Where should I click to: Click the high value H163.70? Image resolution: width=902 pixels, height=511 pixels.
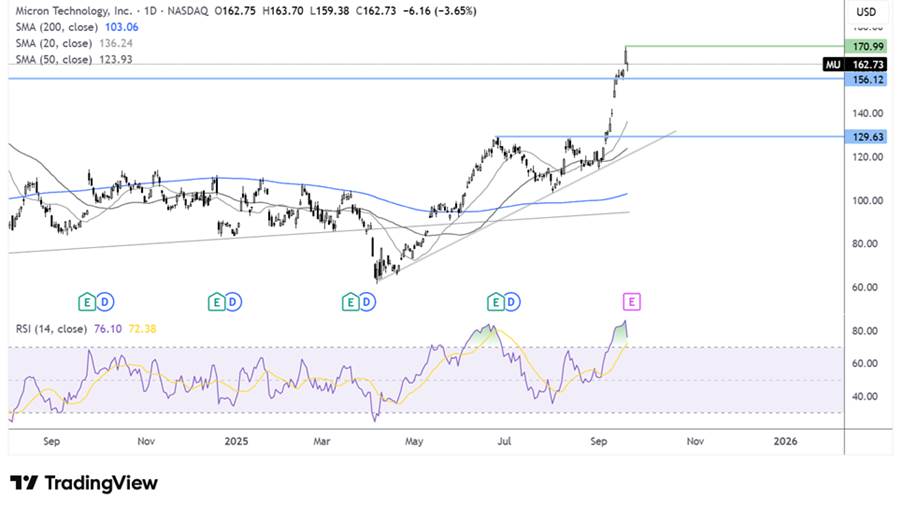282,11
